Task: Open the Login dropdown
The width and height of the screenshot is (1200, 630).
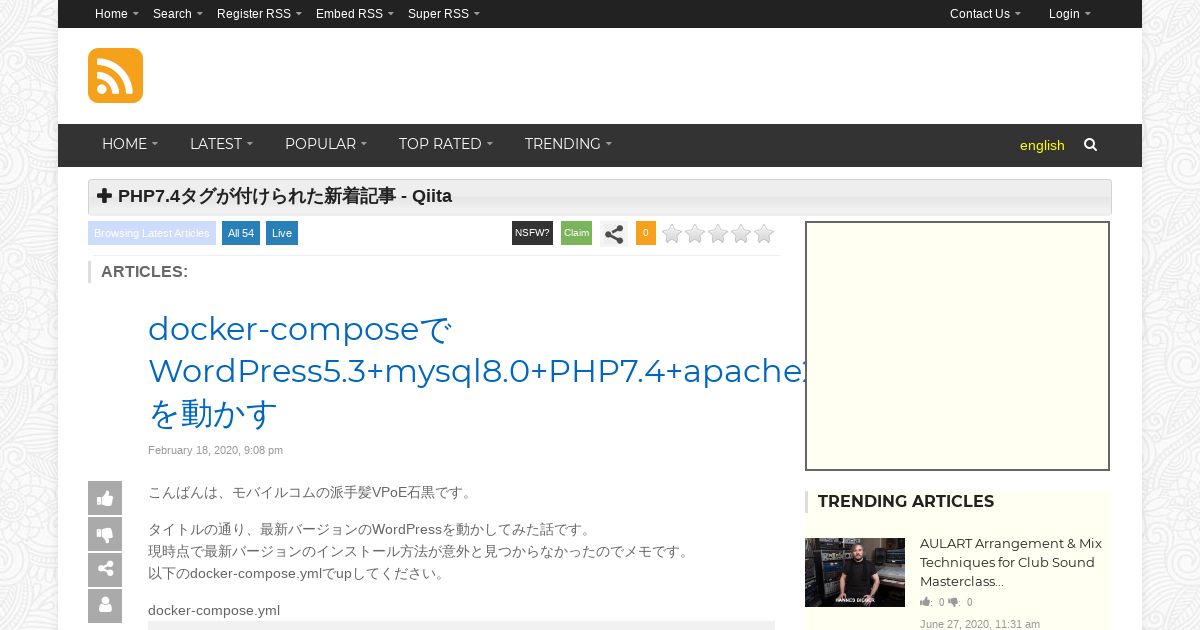Action: 1070,14
